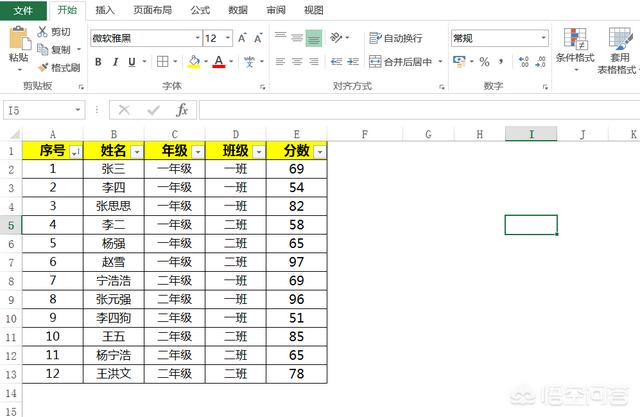
Task: Click cell containing 赵雪
Action: pos(113,262)
